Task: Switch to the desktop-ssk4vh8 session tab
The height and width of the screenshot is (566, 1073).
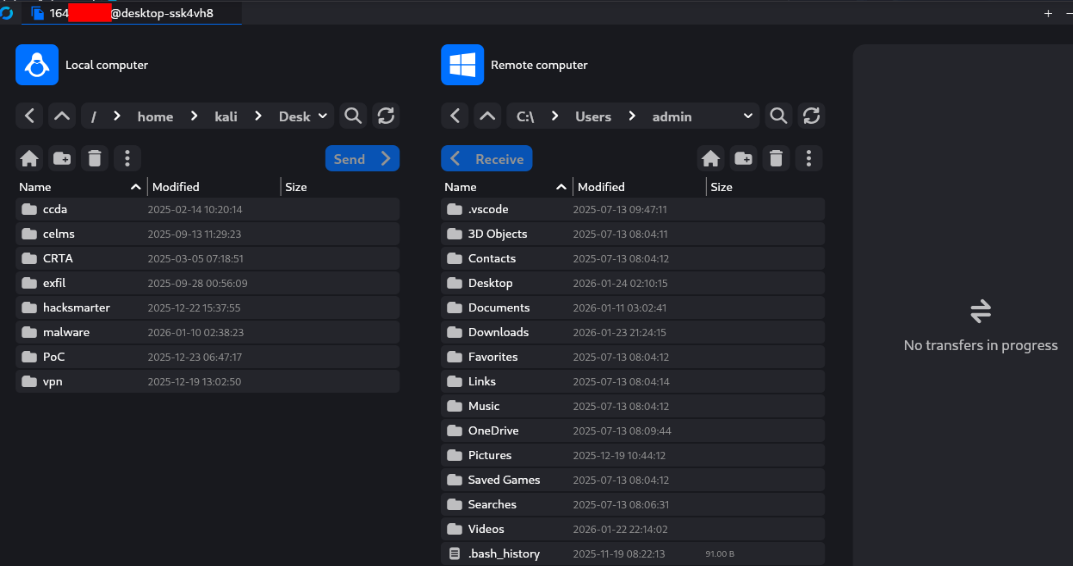Action: [131, 13]
